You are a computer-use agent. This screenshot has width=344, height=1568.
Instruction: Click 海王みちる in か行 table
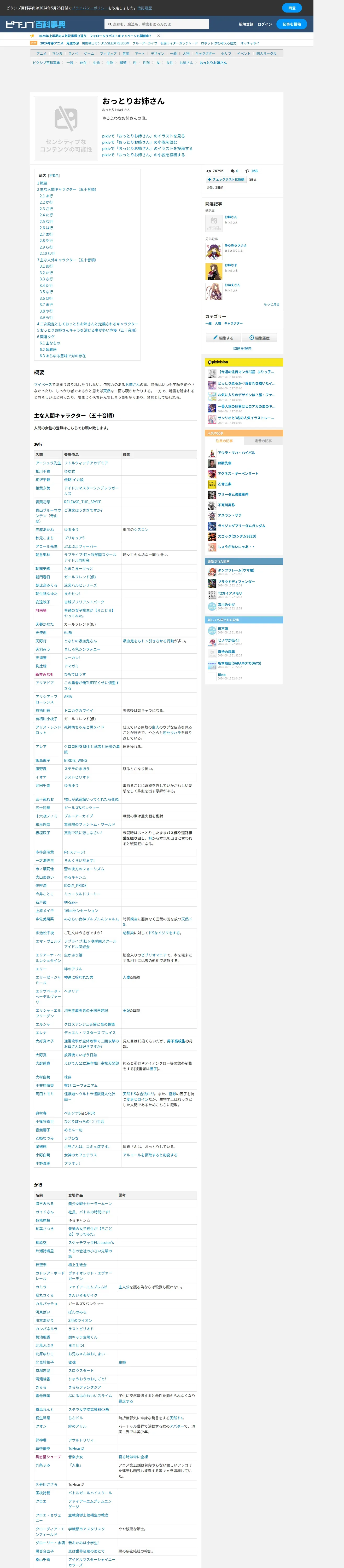[x=44, y=1204]
